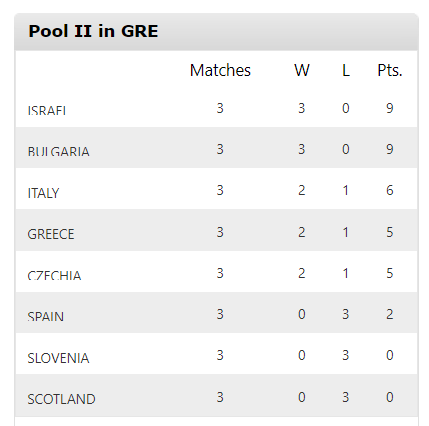Click the L column header
429x426 pixels.
pos(346,70)
